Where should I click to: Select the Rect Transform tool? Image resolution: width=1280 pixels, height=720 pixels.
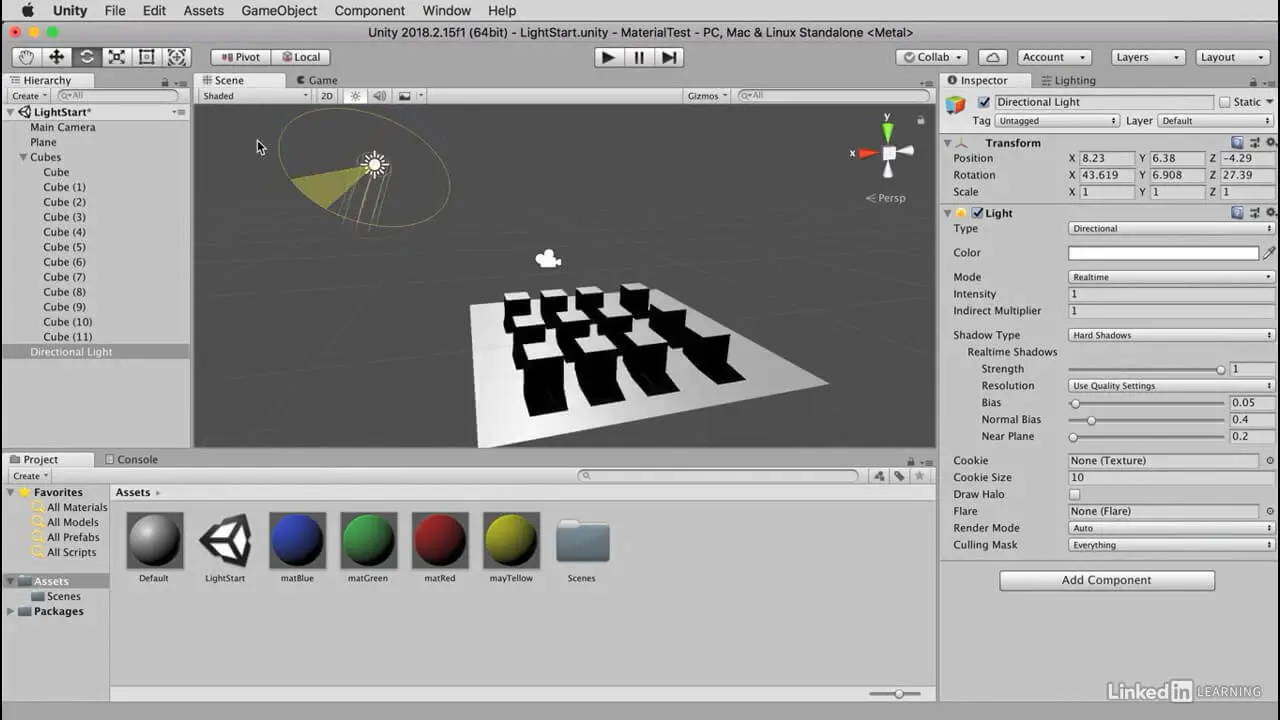(x=147, y=57)
